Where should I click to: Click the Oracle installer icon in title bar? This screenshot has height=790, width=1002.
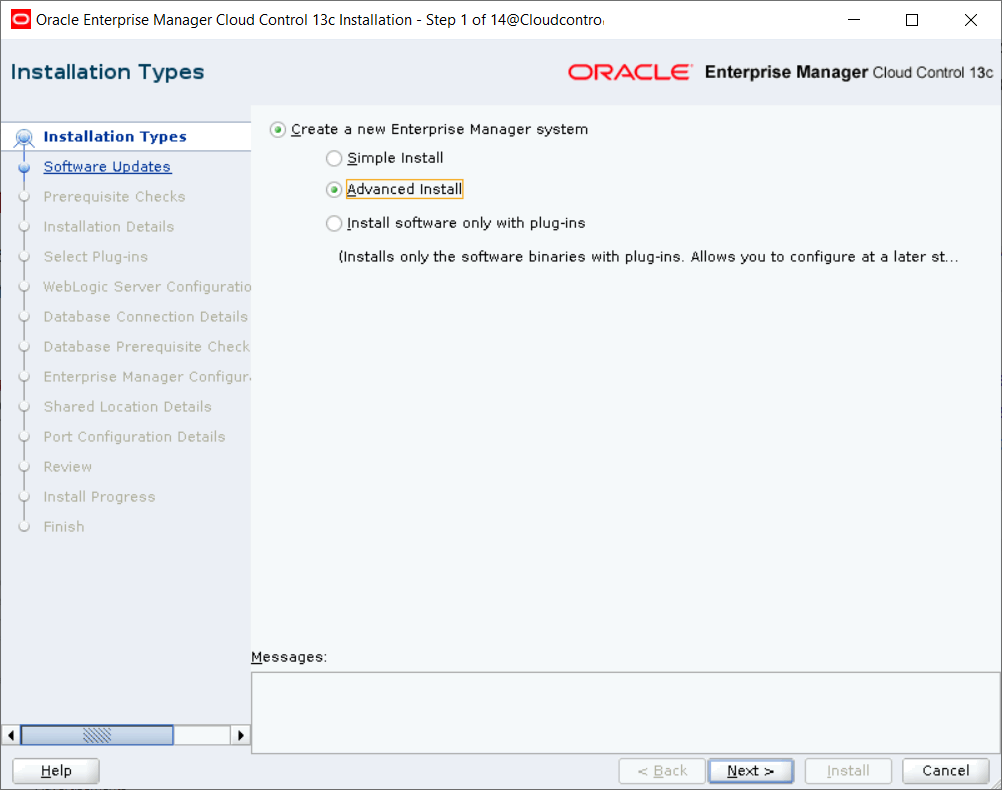tap(20, 20)
